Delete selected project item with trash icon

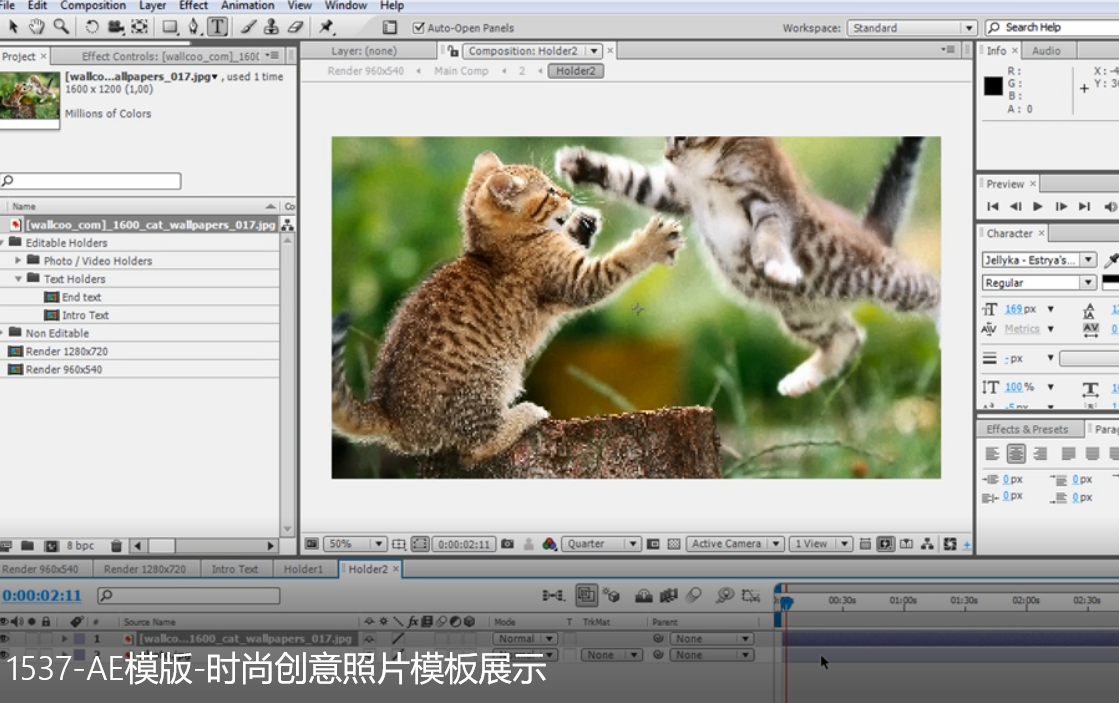click(x=116, y=546)
